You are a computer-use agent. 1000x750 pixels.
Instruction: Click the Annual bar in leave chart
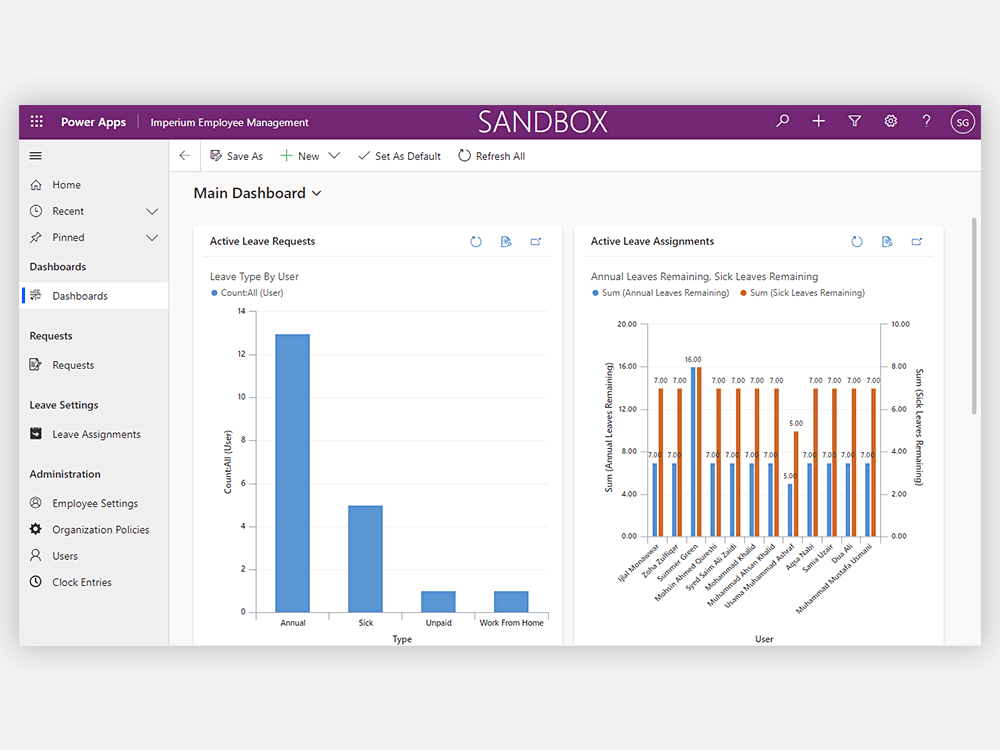293,473
